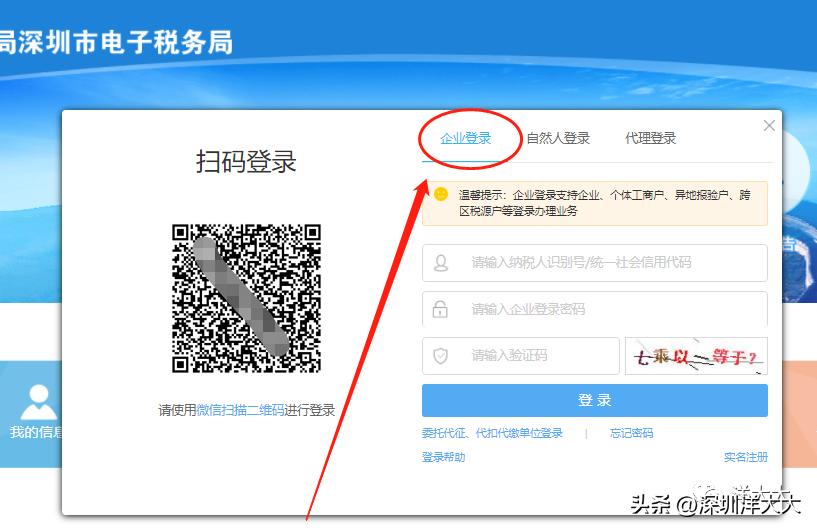817x531 pixels.
Task: Open the 登录帮助 link
Action: [443, 457]
